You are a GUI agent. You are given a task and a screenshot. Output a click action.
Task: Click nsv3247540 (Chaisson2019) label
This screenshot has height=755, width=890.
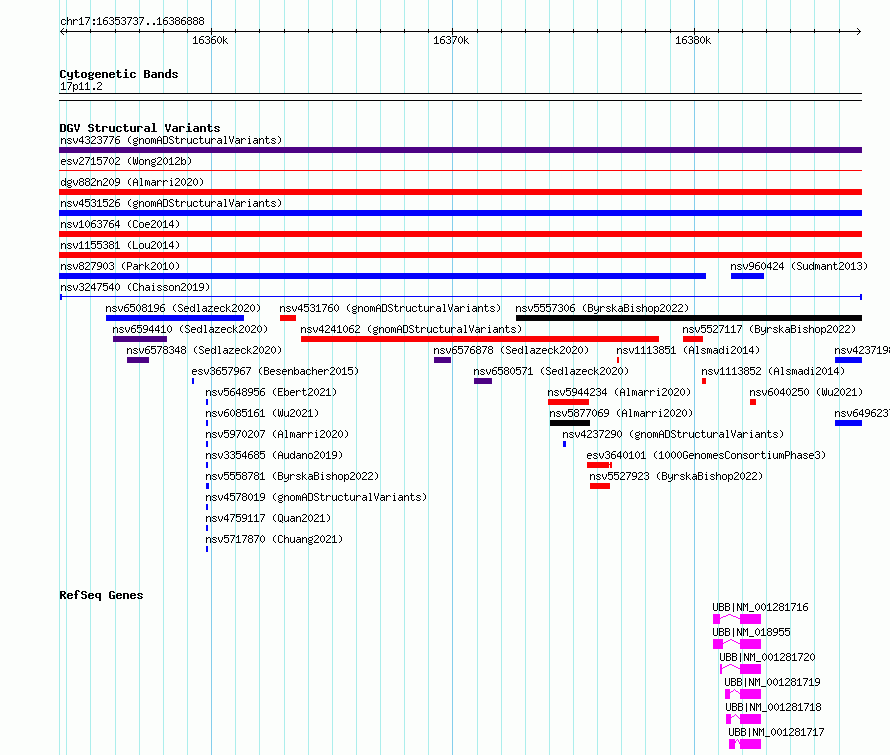(135, 287)
